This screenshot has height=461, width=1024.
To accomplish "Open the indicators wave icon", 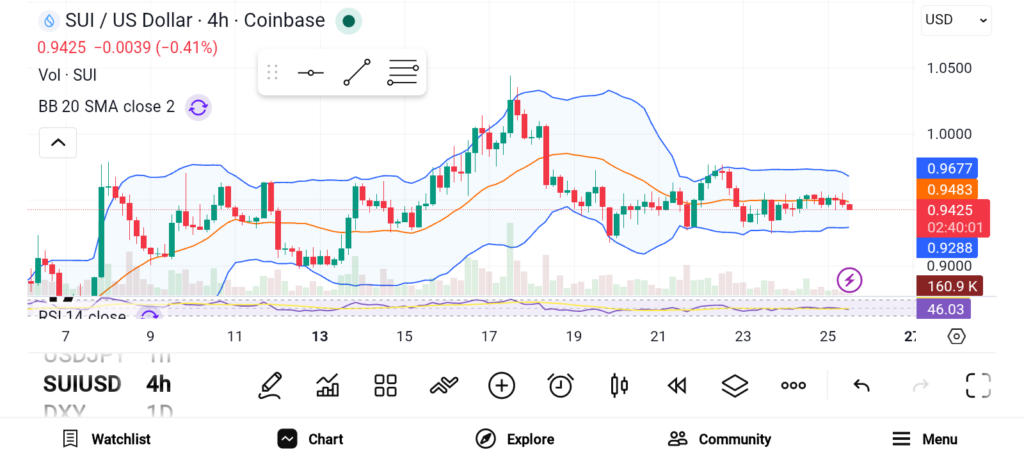I will pyautogui.click(x=443, y=385).
